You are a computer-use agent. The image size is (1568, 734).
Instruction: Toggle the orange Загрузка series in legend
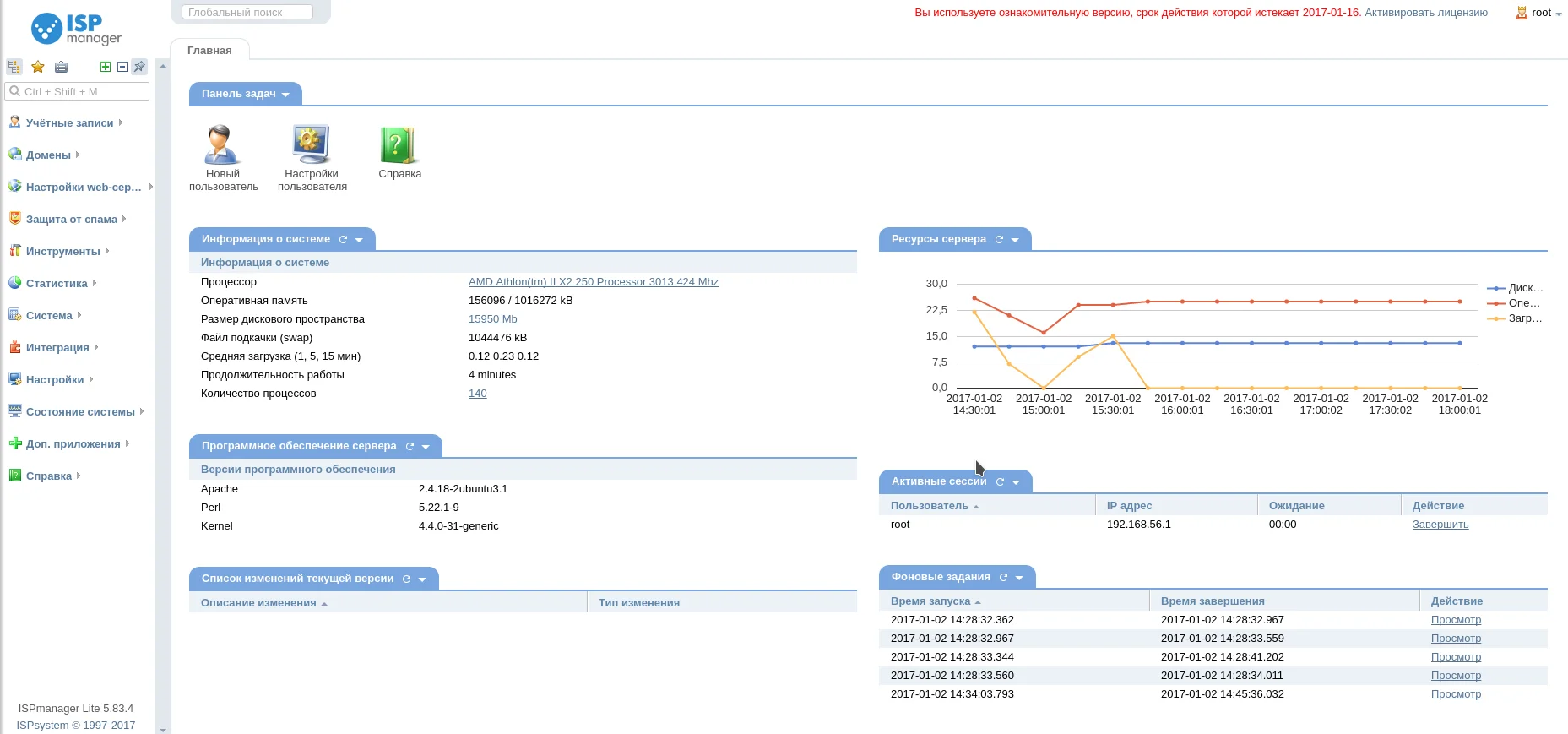pyautogui.click(x=1516, y=318)
